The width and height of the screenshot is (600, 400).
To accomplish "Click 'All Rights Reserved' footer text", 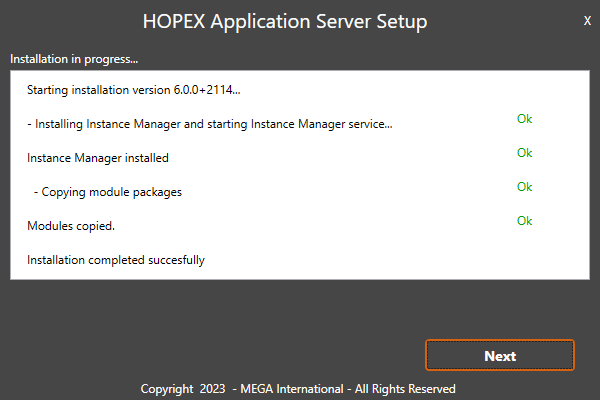I will tap(405, 388).
